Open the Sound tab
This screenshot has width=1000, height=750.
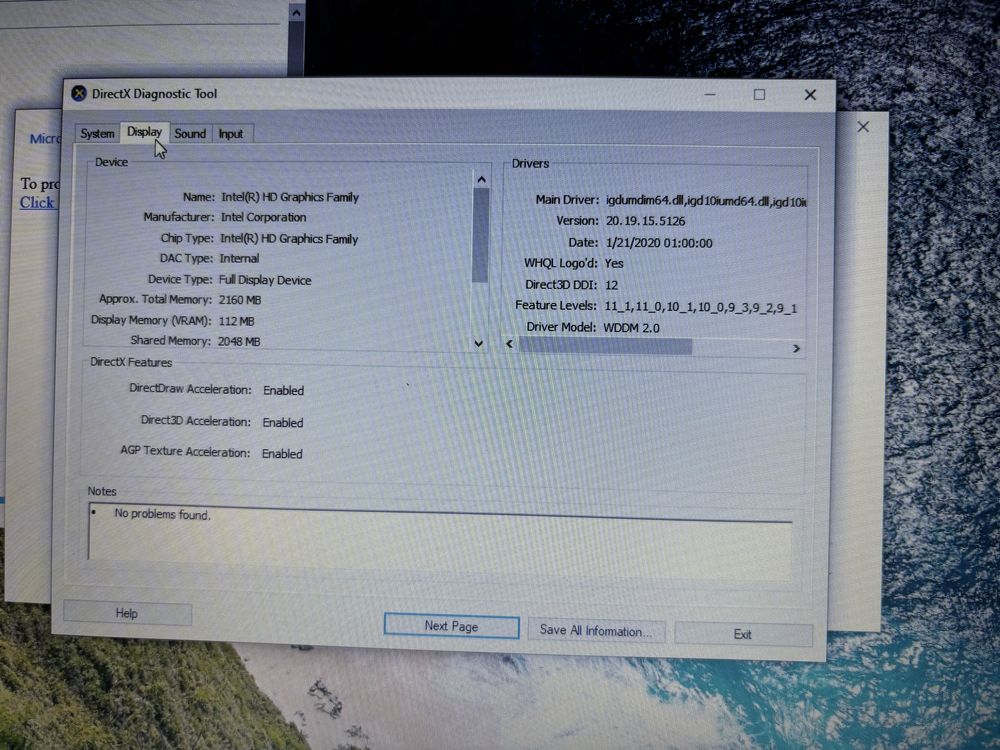coord(190,133)
